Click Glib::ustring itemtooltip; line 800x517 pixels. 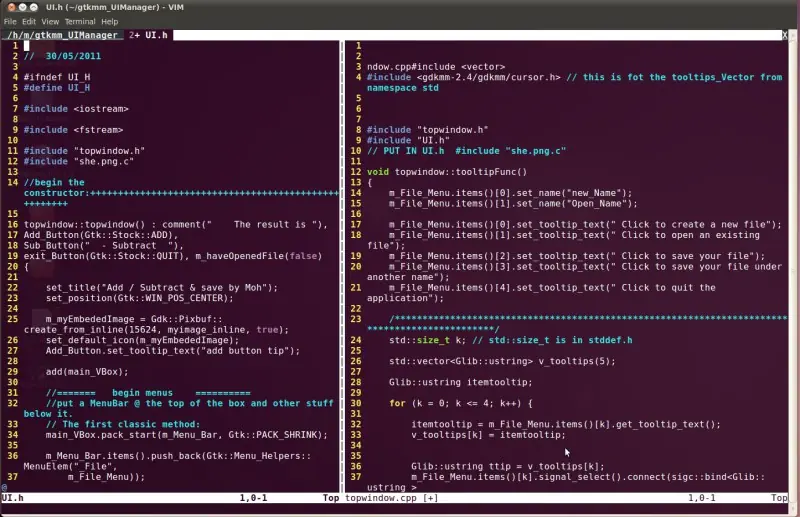461,382
